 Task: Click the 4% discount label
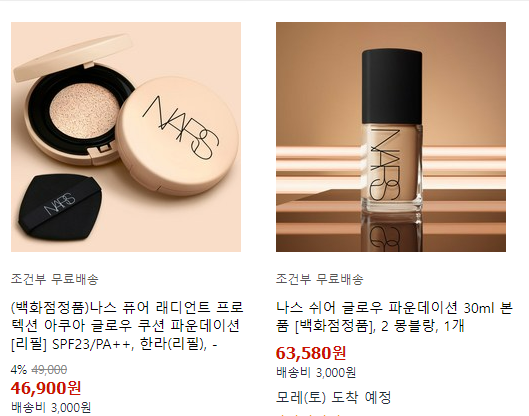click(x=19, y=370)
